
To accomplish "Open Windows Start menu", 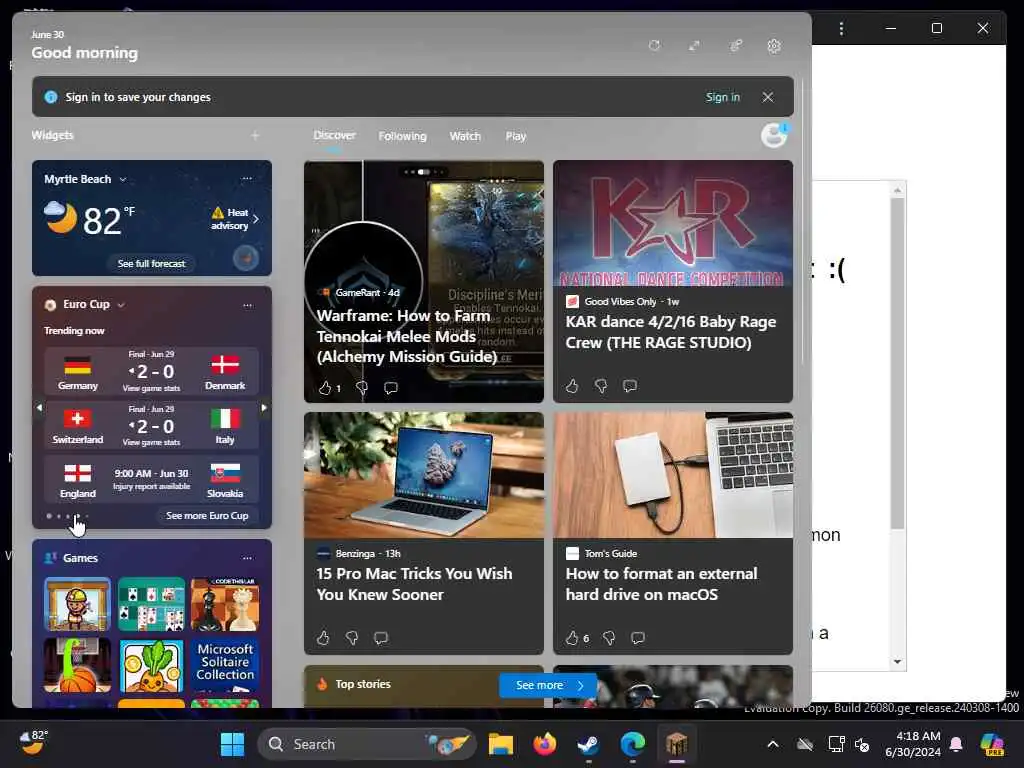I will pyautogui.click(x=232, y=744).
